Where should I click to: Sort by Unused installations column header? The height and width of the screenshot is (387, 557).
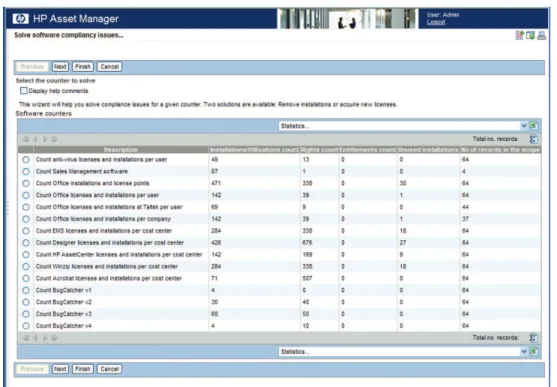(x=428, y=150)
